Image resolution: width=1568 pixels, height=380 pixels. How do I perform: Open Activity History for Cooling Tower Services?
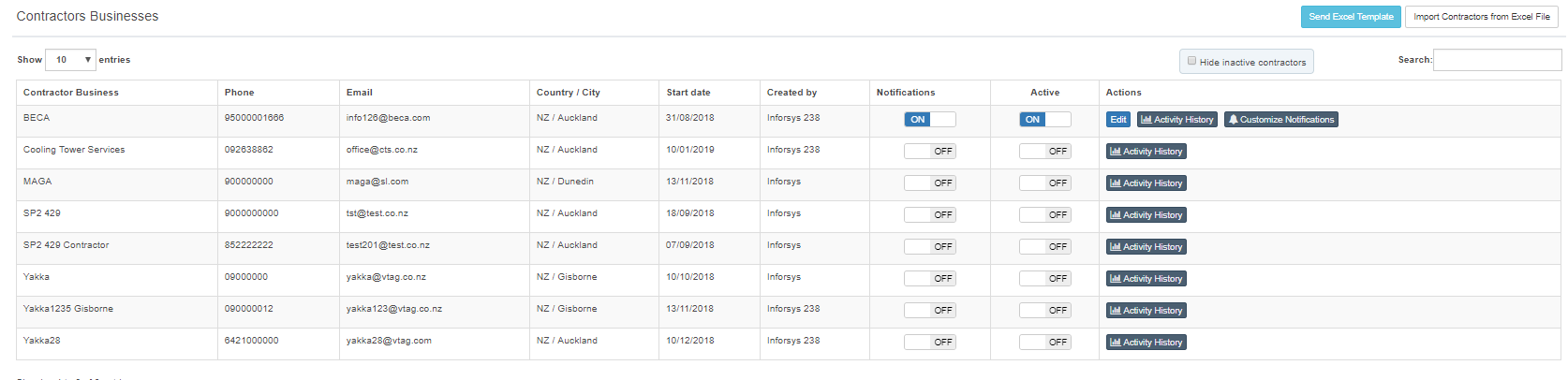pyautogui.click(x=1146, y=152)
